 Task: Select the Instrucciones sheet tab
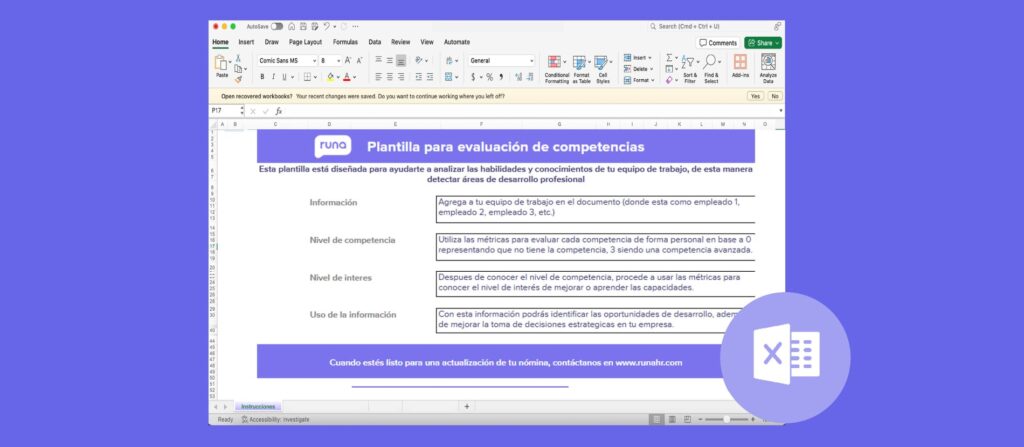point(258,406)
